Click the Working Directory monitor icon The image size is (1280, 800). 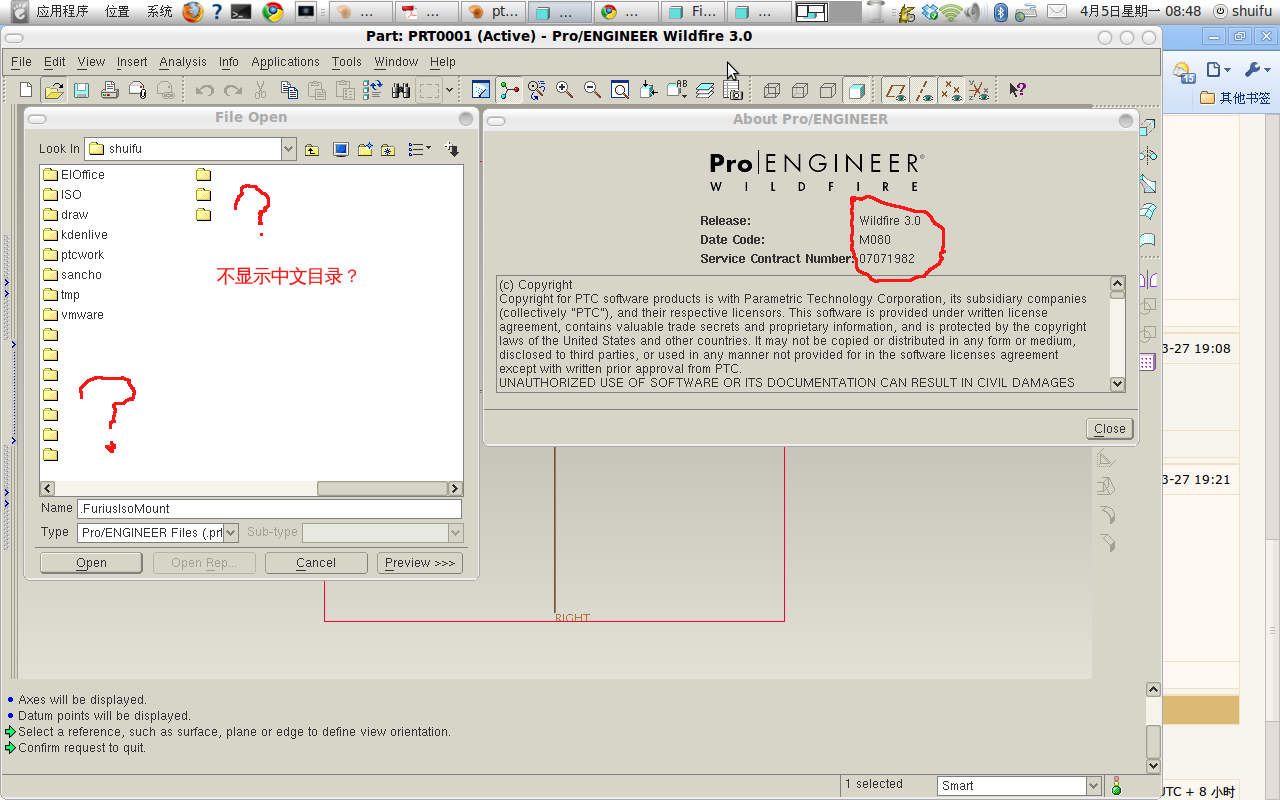click(x=340, y=150)
